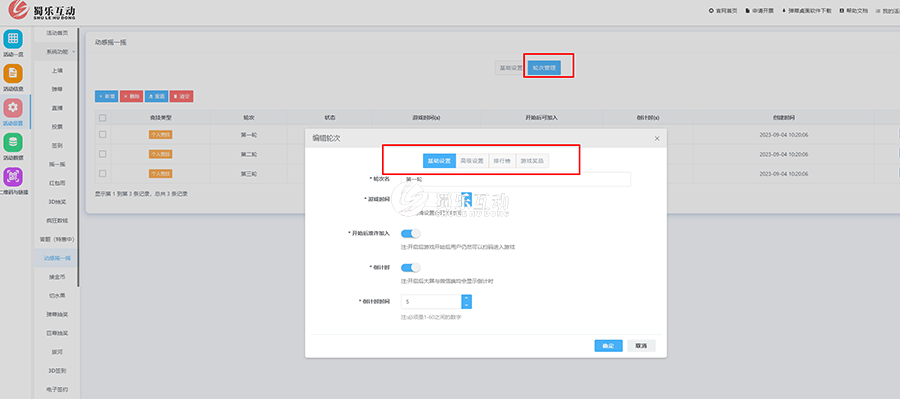Close the 编辑轮次 dialog with X
The width and height of the screenshot is (900, 399).
point(657,138)
